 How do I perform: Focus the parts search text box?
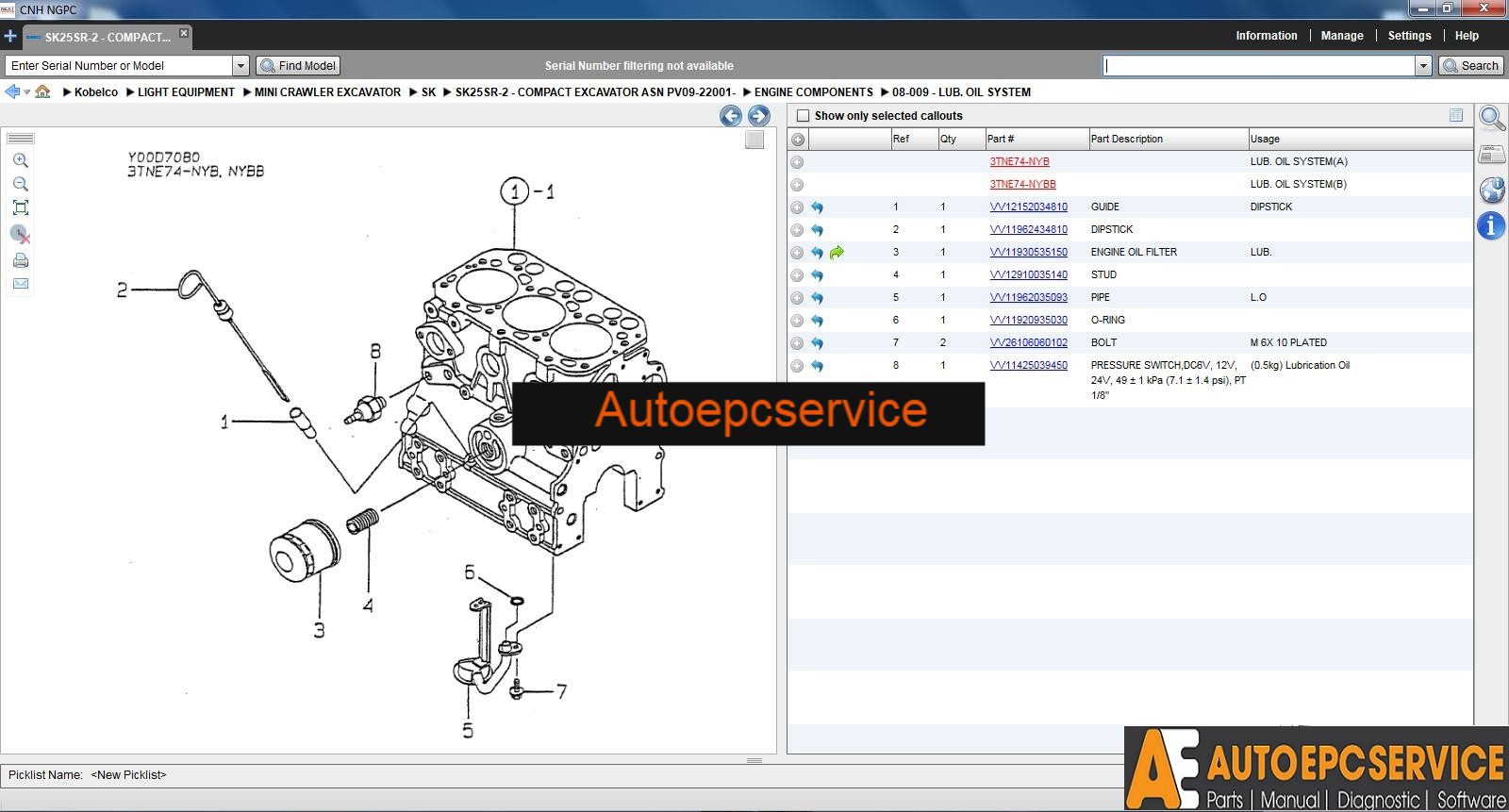[x=1259, y=65]
